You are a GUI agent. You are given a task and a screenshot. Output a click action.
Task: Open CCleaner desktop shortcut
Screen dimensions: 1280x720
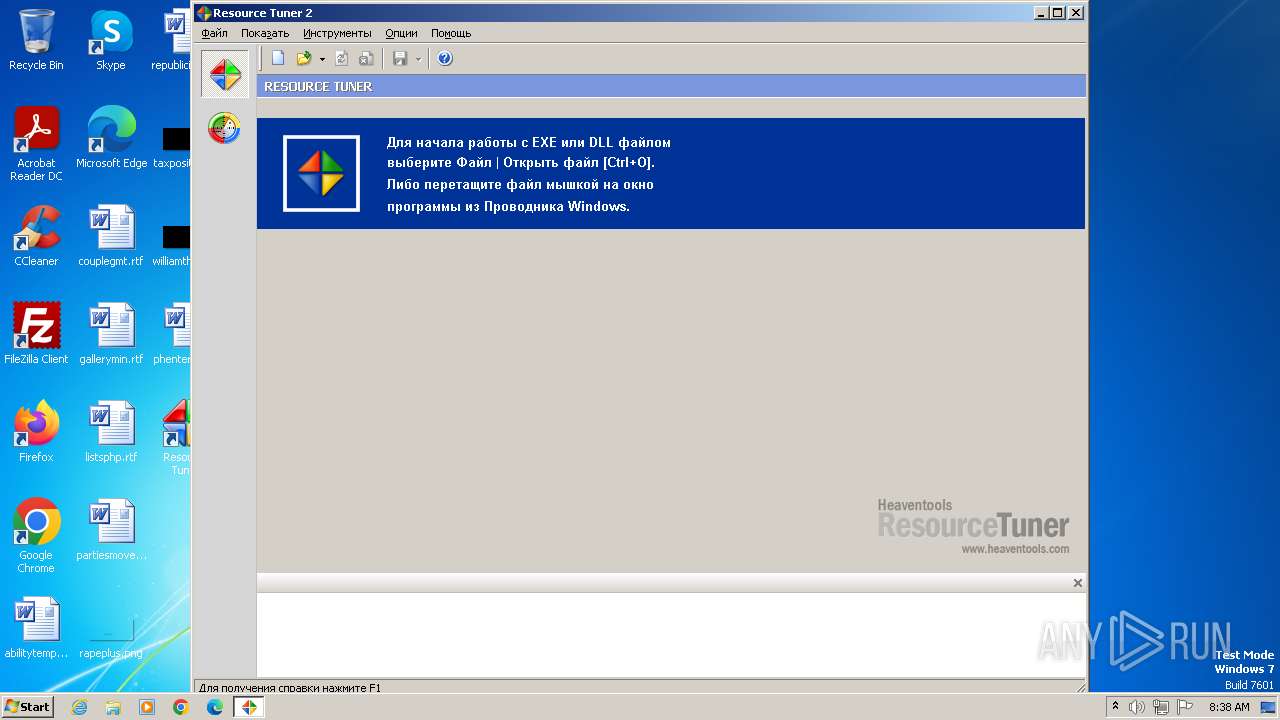(x=36, y=236)
